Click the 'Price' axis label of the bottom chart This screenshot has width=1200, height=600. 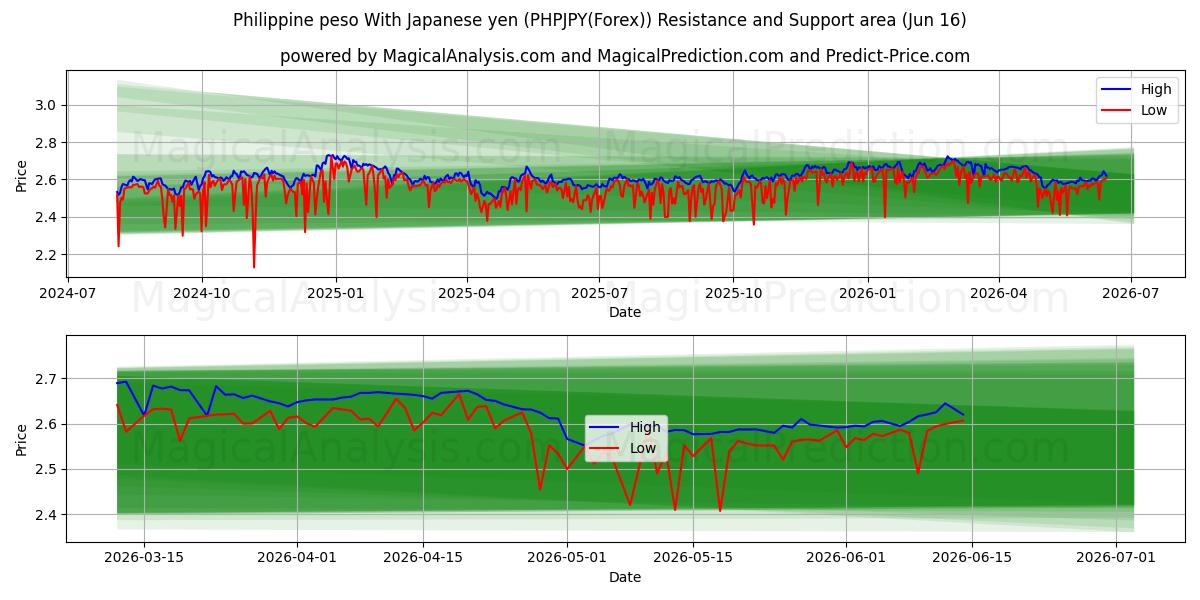click(x=22, y=439)
